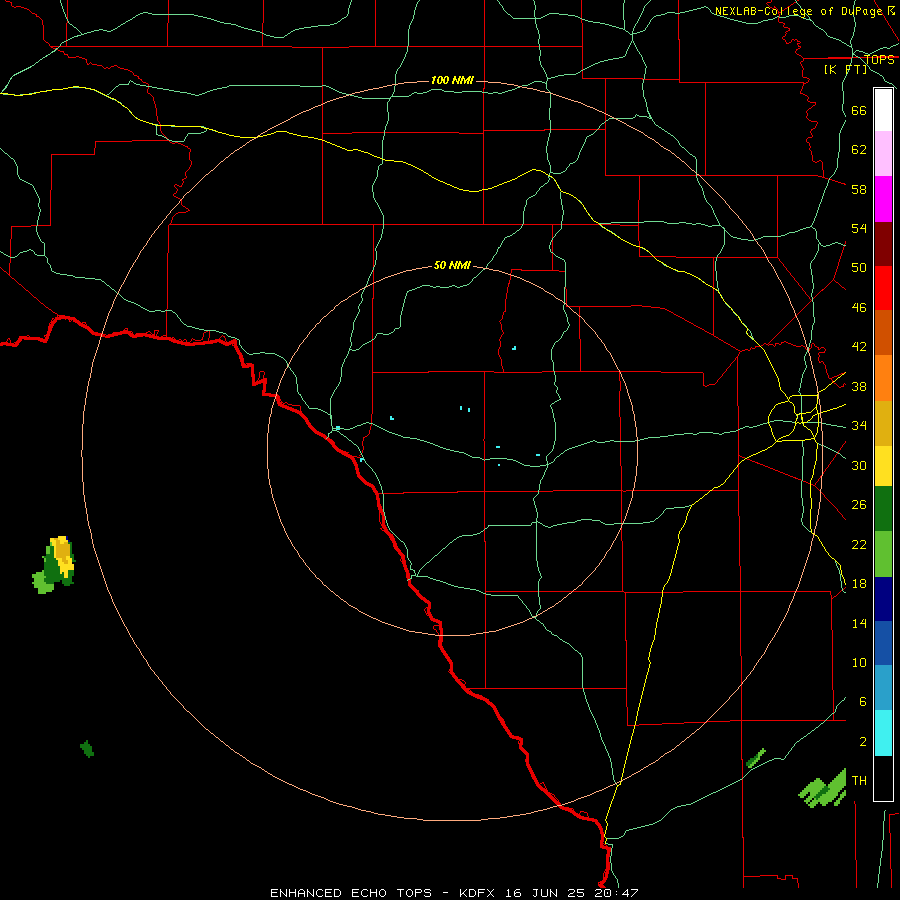
Task: Click the light green echo cluster at lower right
Action: click(823, 789)
